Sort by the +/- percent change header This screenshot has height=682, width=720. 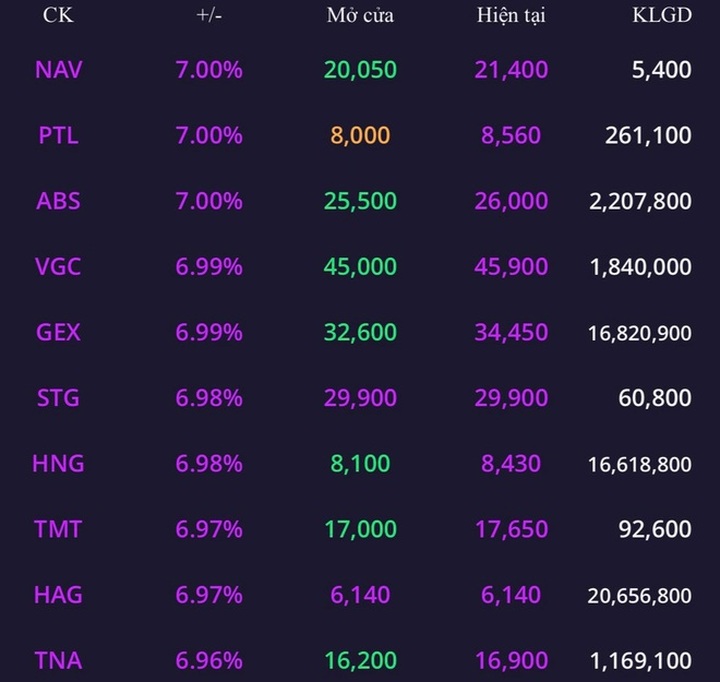tap(209, 16)
